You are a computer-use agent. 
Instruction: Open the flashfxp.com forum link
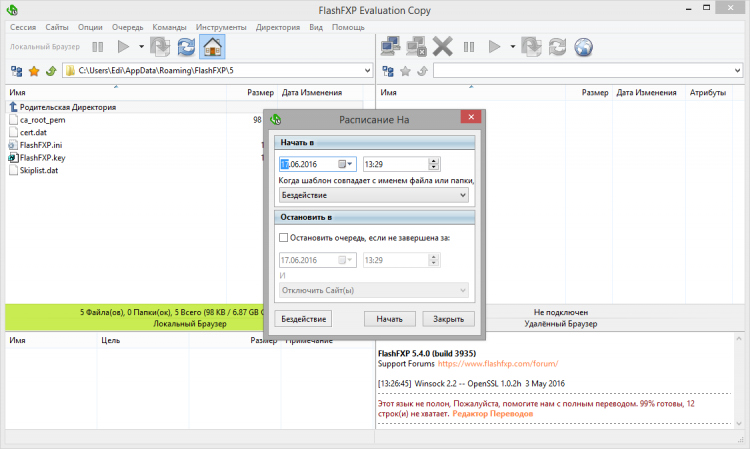497,364
